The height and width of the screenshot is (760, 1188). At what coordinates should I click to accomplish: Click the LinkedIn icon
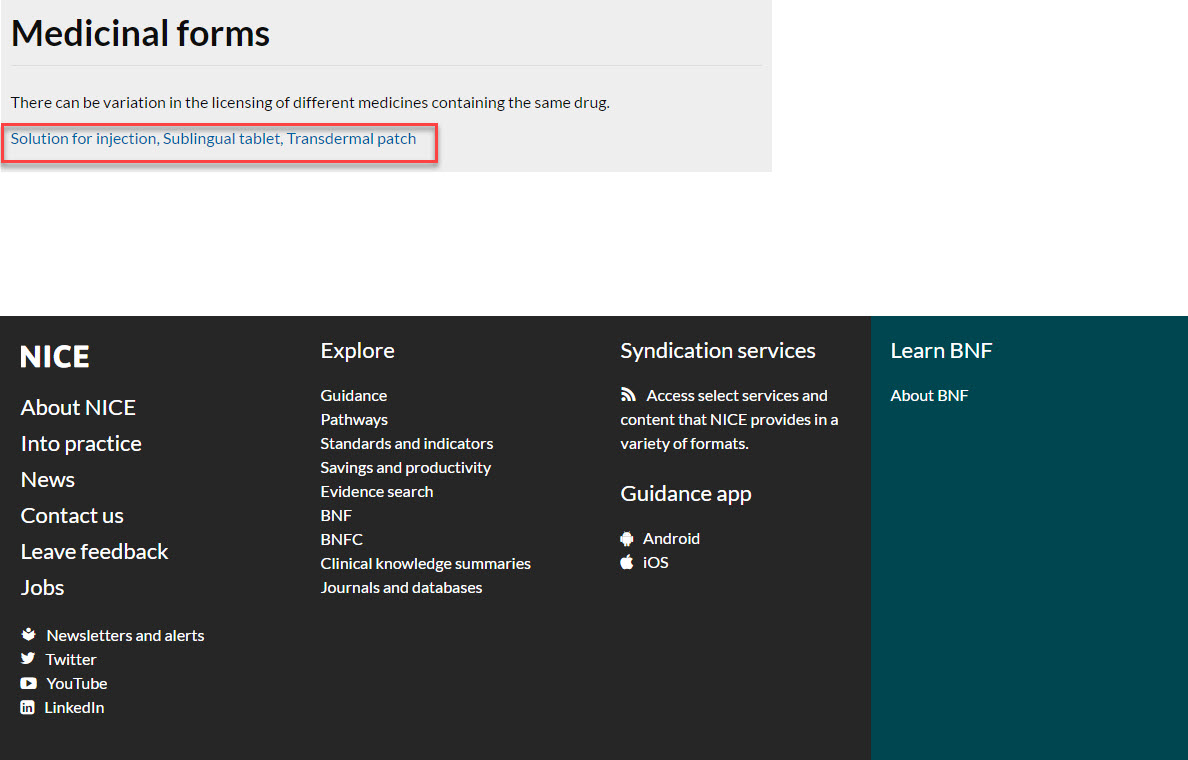click(x=28, y=707)
